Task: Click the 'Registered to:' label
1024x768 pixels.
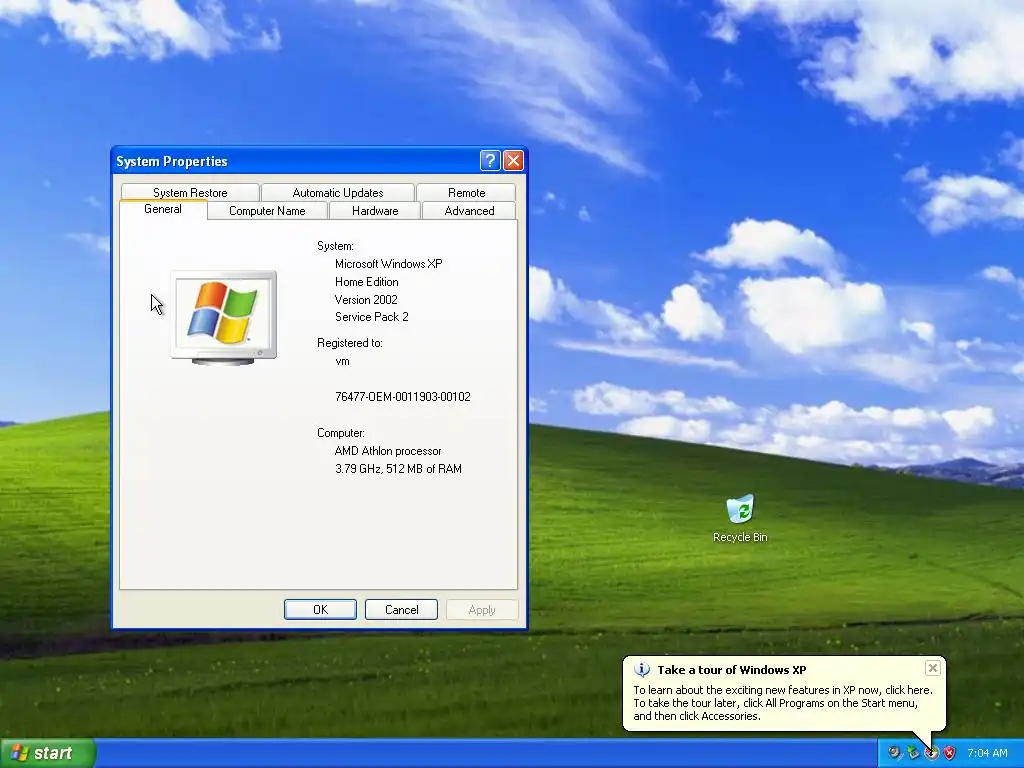Action: pyautogui.click(x=349, y=343)
